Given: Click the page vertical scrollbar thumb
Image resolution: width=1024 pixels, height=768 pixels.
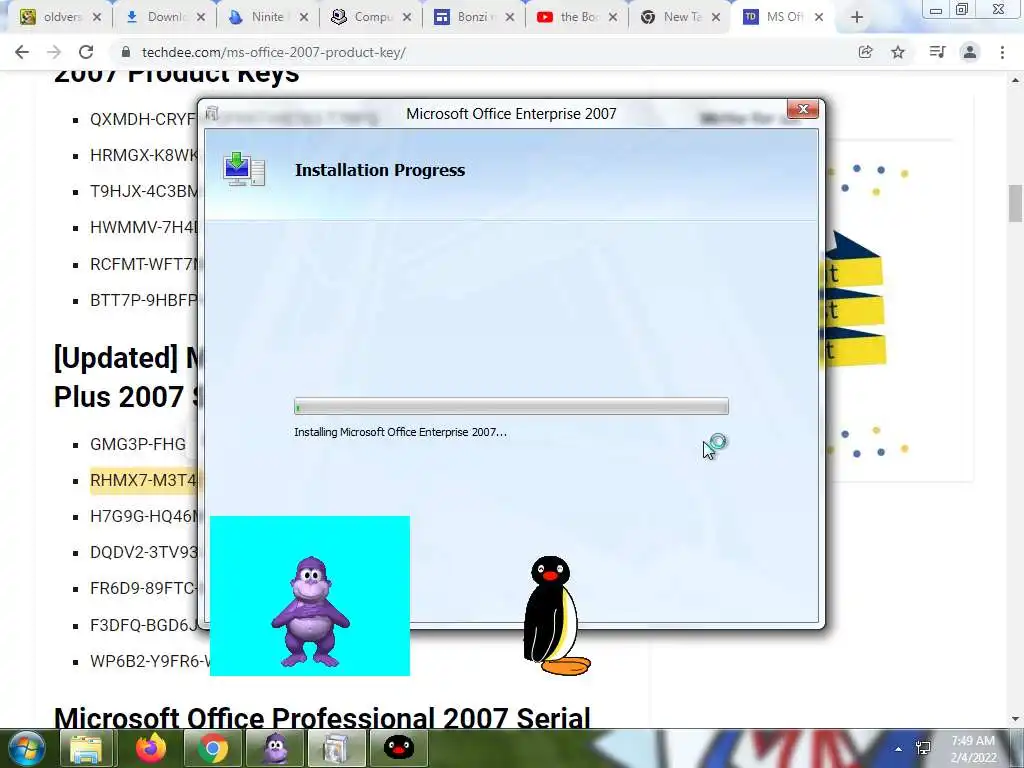Looking at the screenshot, I should coord(1015,204).
